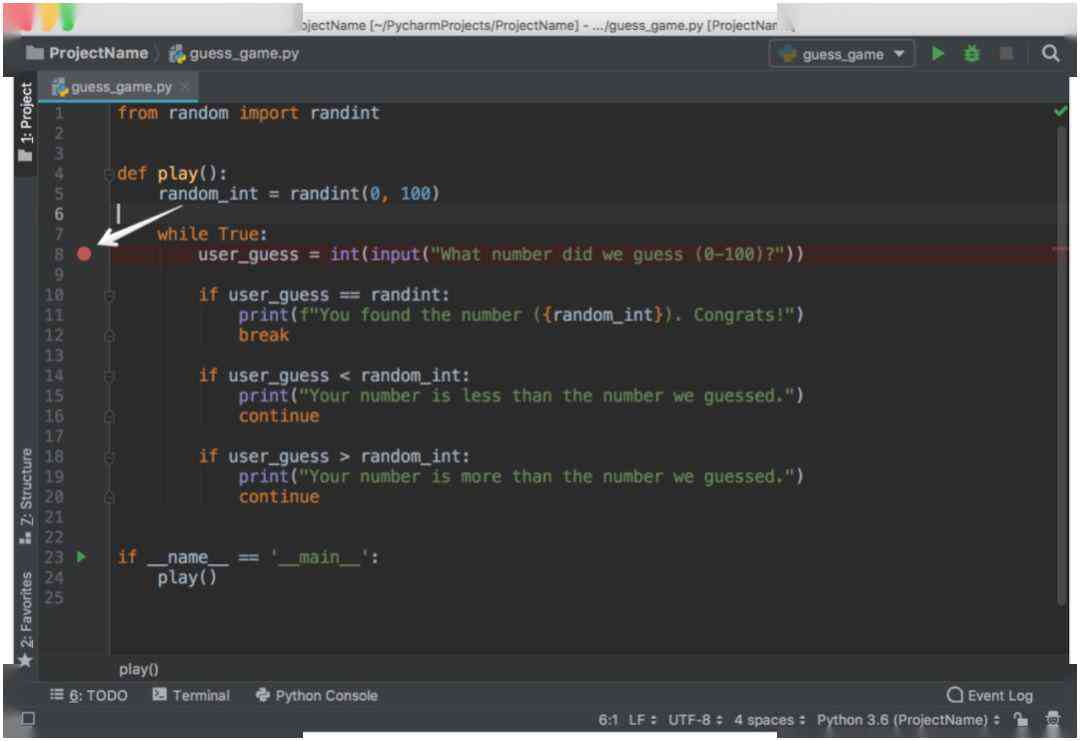Screen dimensions: 1080x741
Task: Open the Terminal tool window
Action: click(x=191, y=695)
